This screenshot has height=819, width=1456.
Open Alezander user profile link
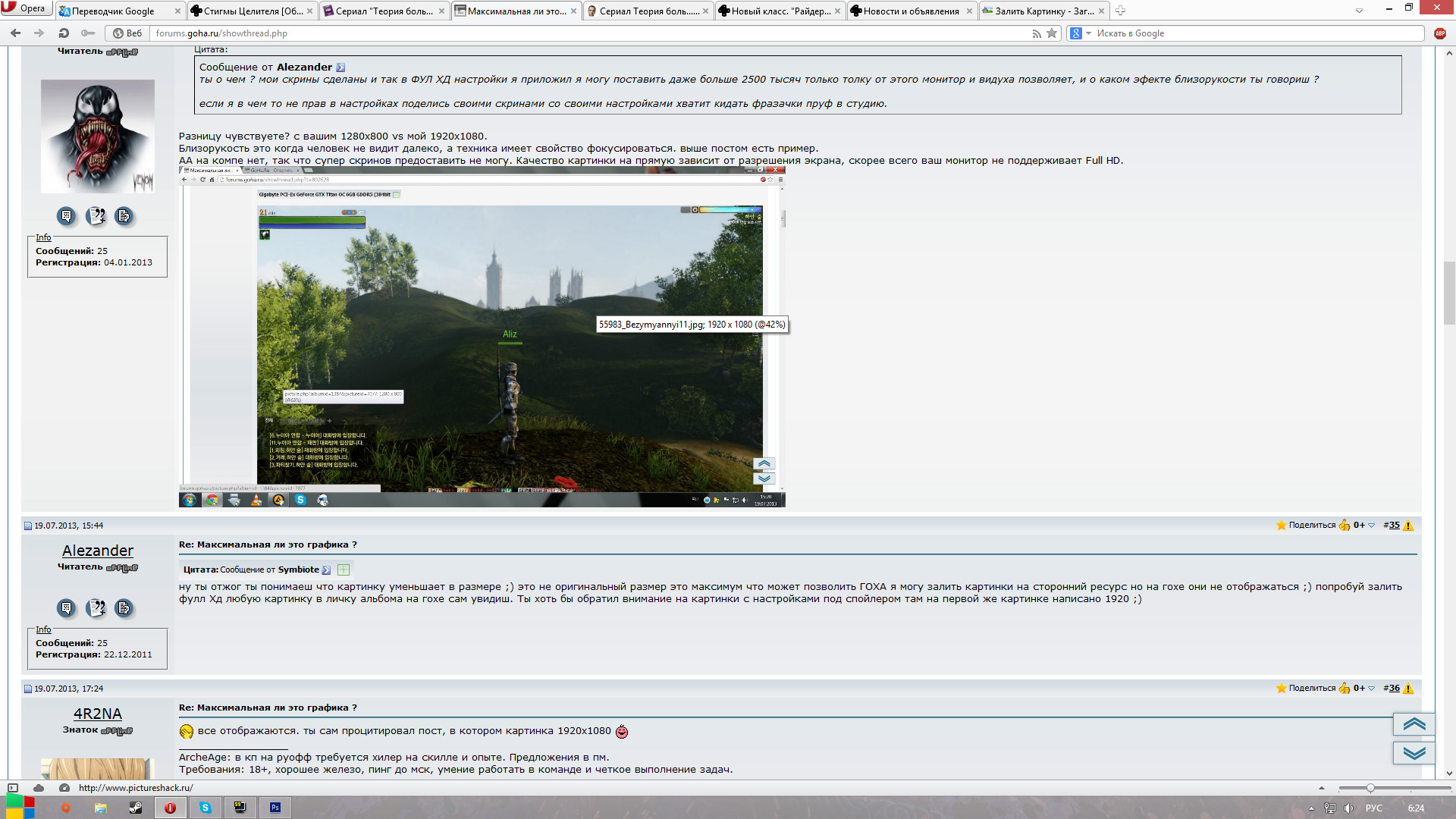coord(98,551)
